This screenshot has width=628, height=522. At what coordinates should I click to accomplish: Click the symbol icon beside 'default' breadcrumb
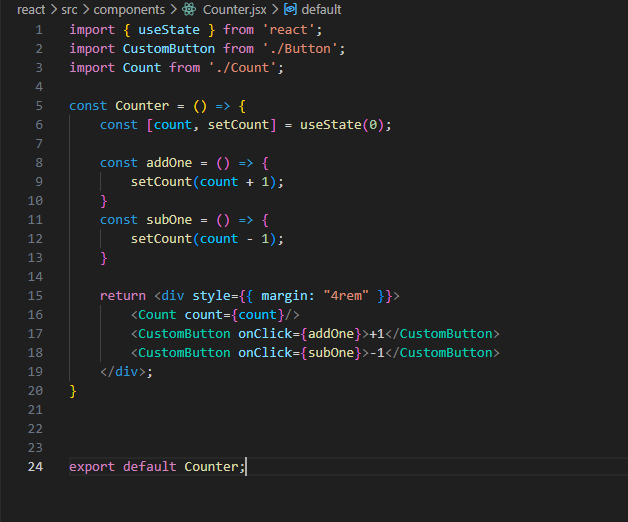coord(290,9)
